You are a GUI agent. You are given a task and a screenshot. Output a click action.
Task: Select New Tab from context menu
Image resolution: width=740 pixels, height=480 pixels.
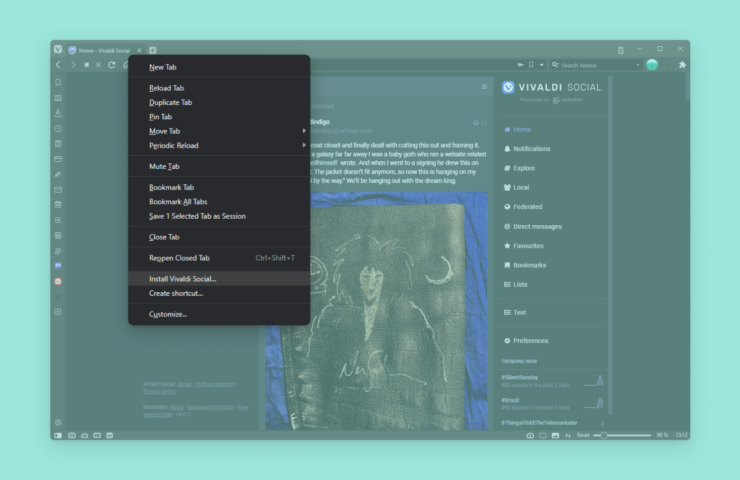click(x=219, y=67)
